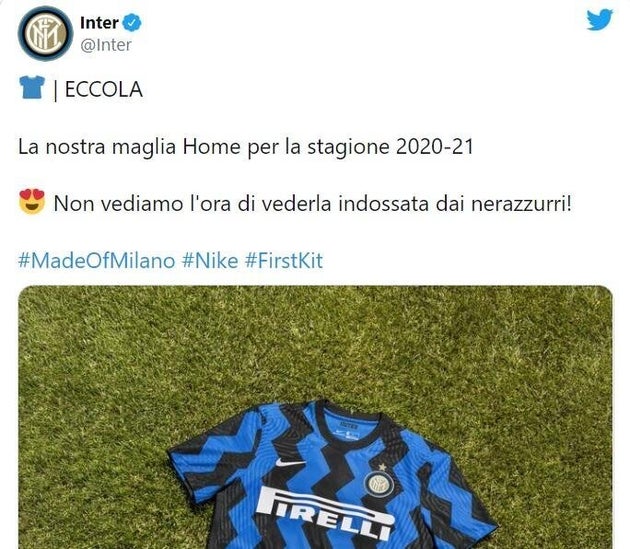Open the Inter club profile avatar

coord(45,34)
